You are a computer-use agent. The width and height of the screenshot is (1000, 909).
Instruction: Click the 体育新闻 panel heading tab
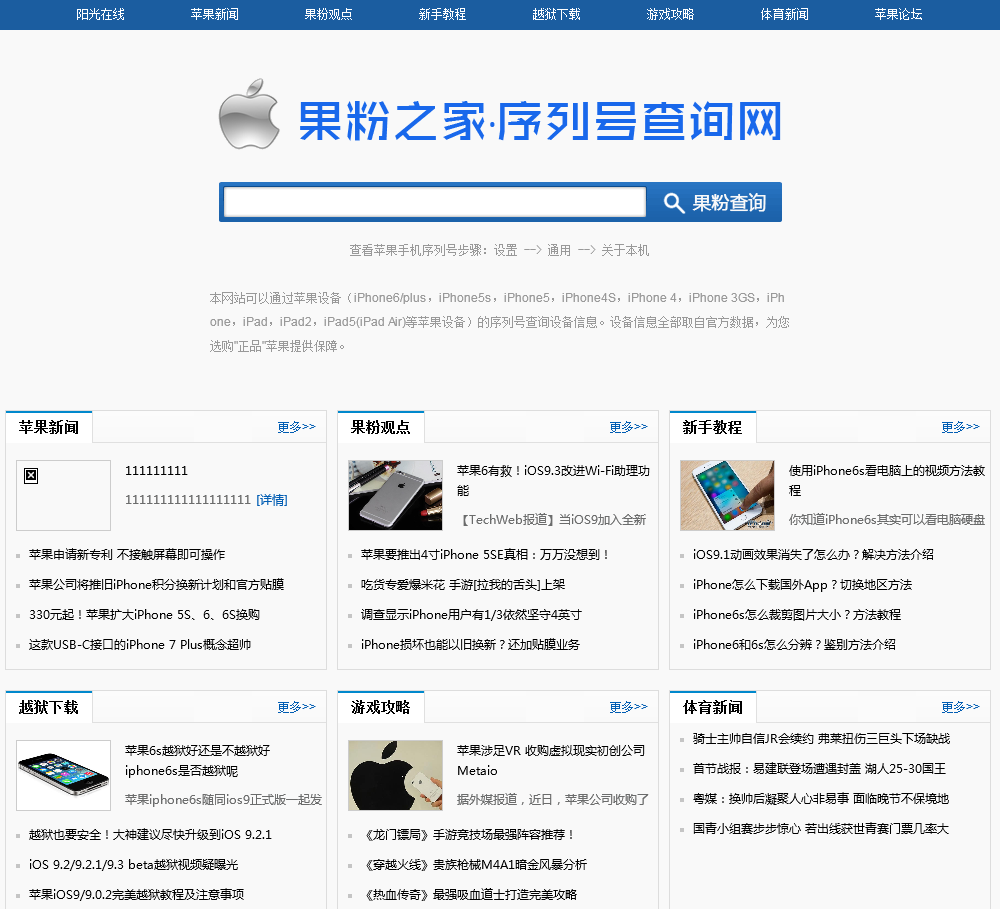click(712, 707)
